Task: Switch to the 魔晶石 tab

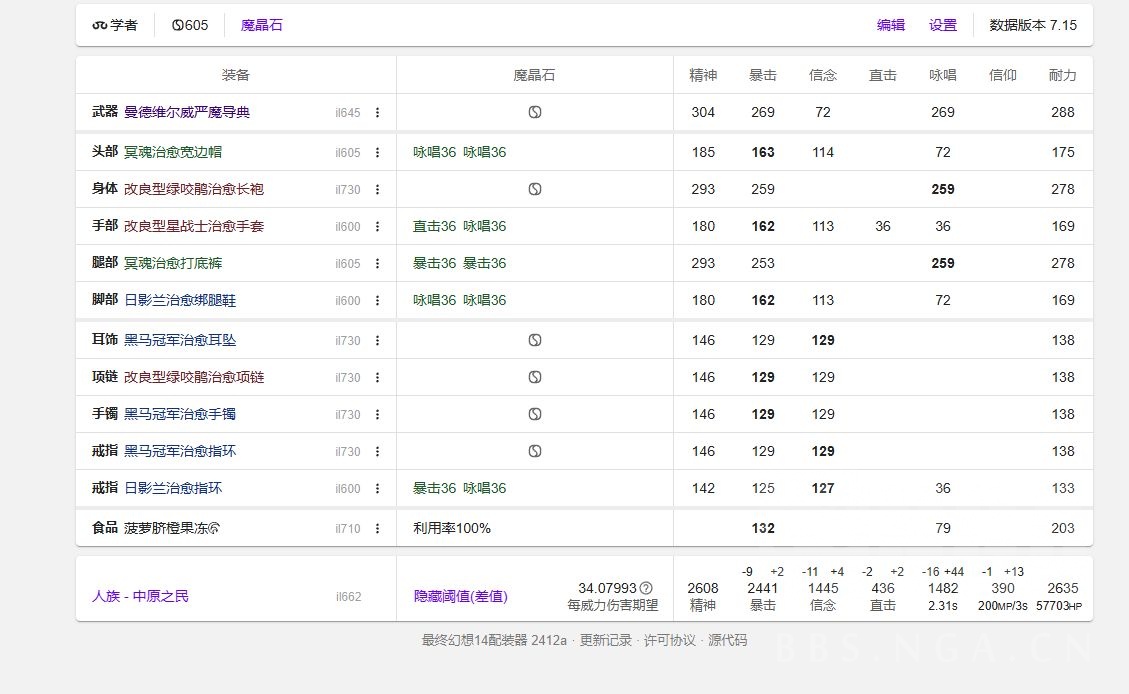Action: (261, 25)
